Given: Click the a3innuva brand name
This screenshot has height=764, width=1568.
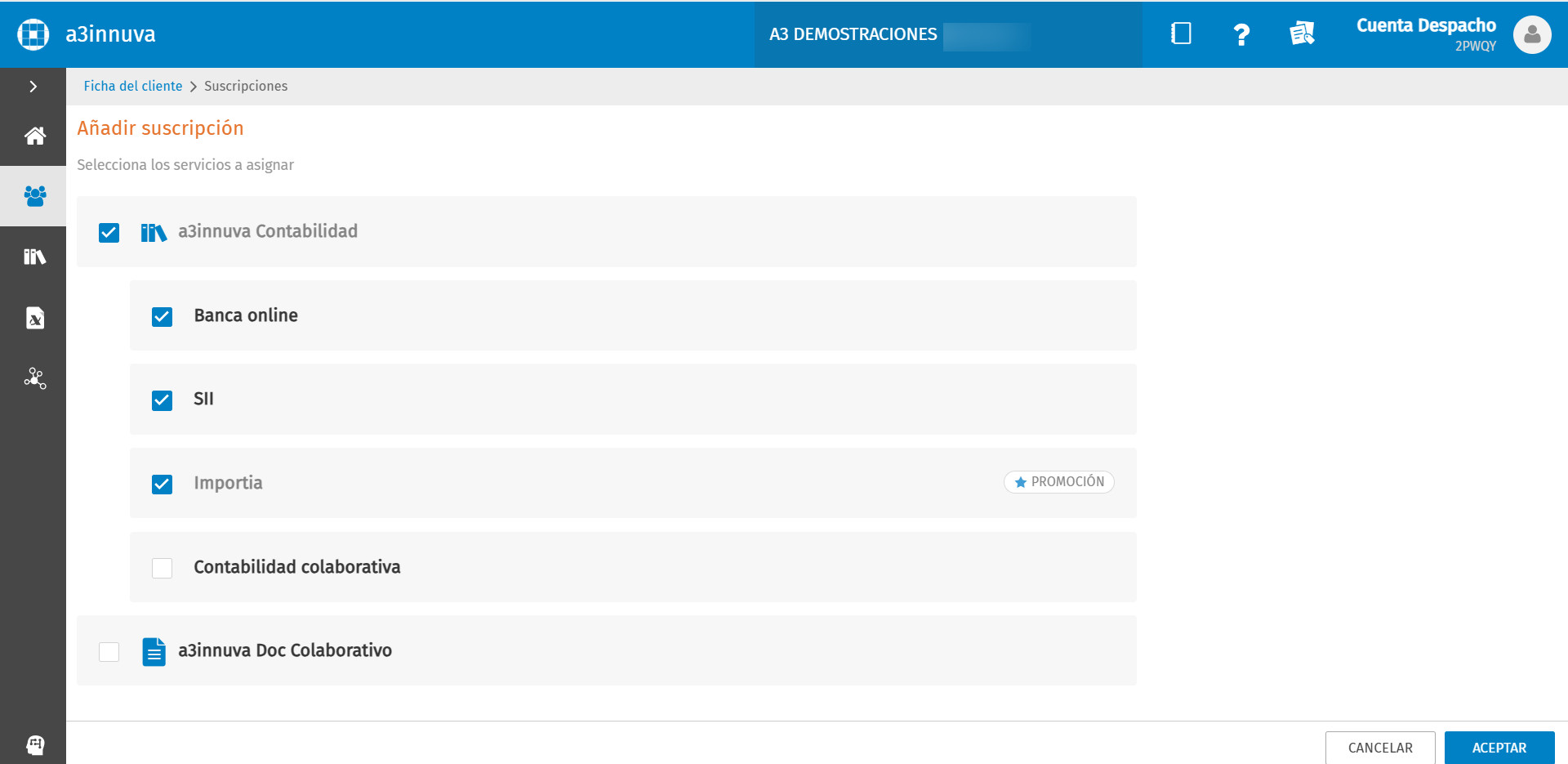Looking at the screenshot, I should (110, 34).
